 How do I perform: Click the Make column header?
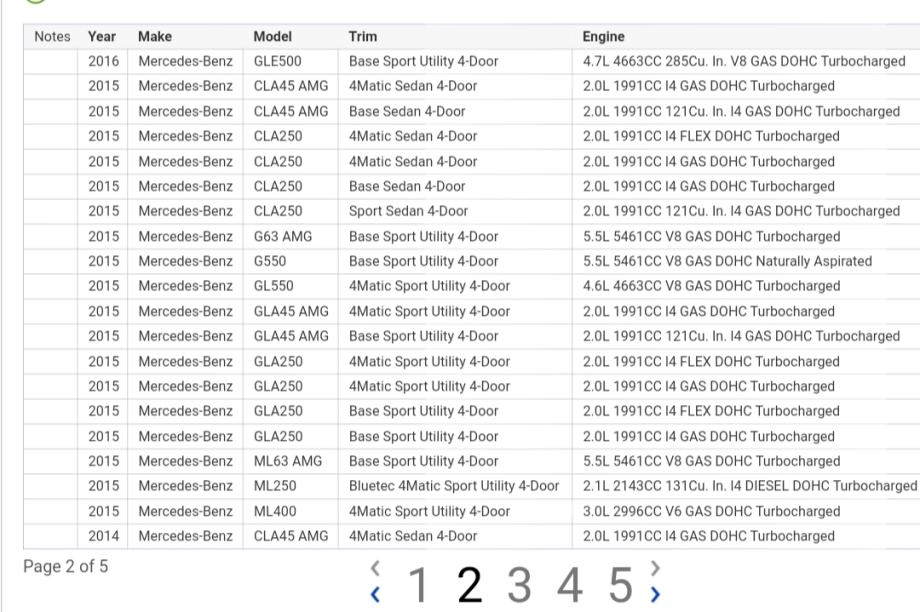click(155, 36)
